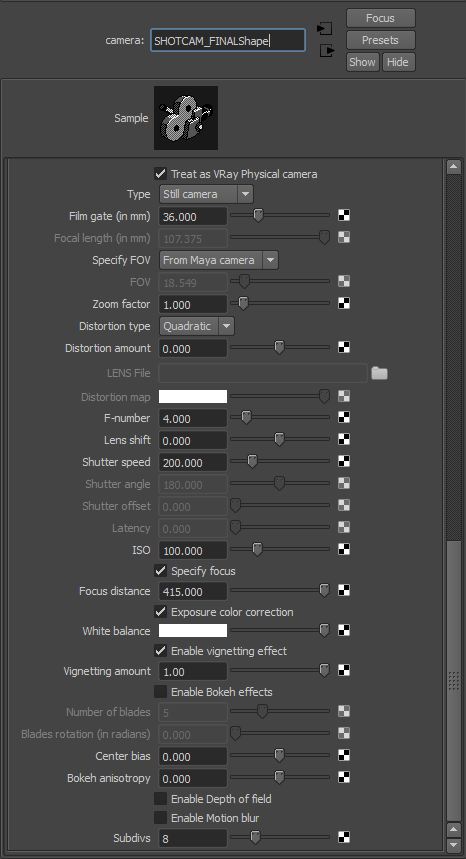Click the input connection arrow icon beside camera field

click(325, 28)
